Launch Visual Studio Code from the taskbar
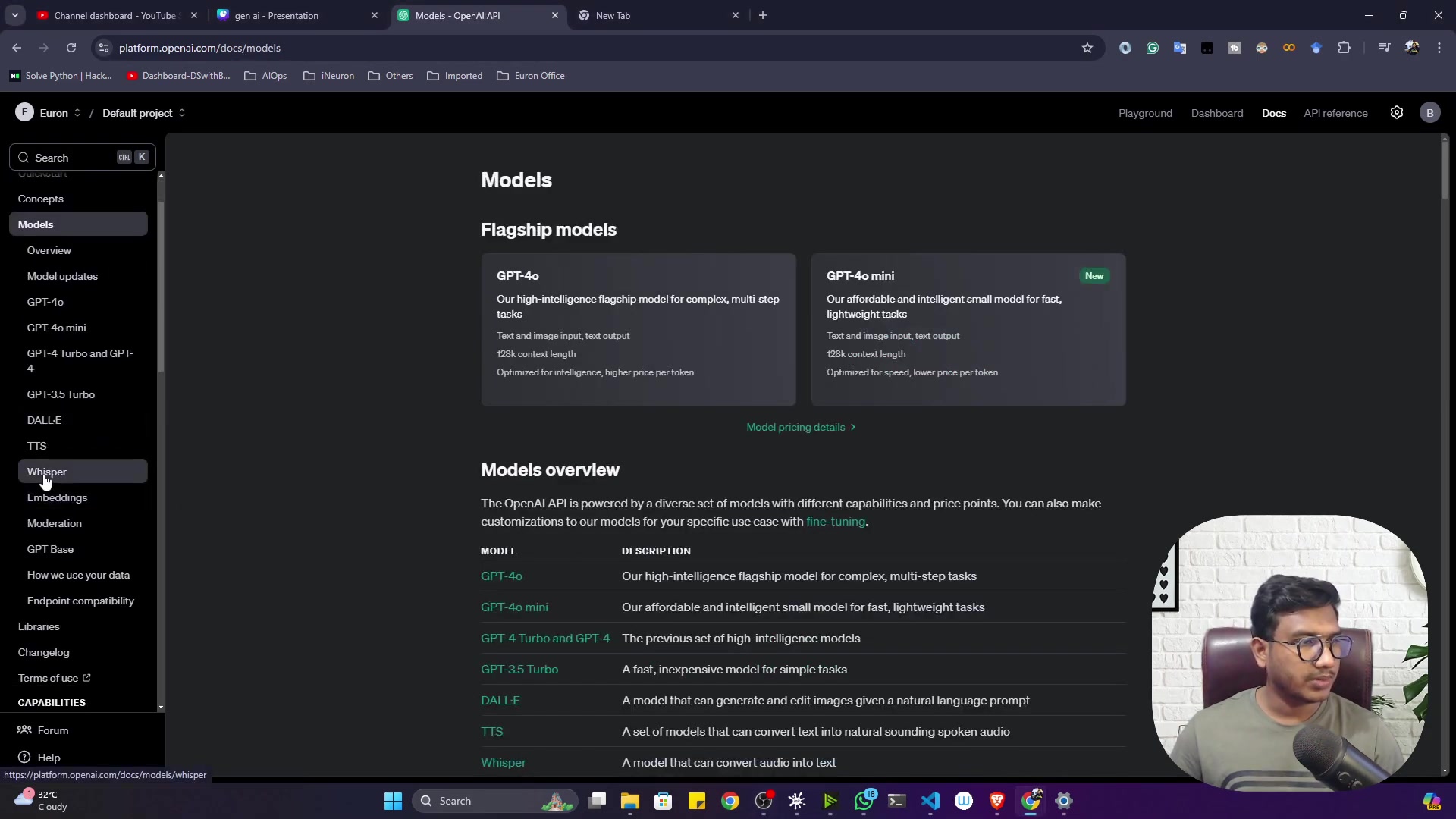 (x=930, y=801)
